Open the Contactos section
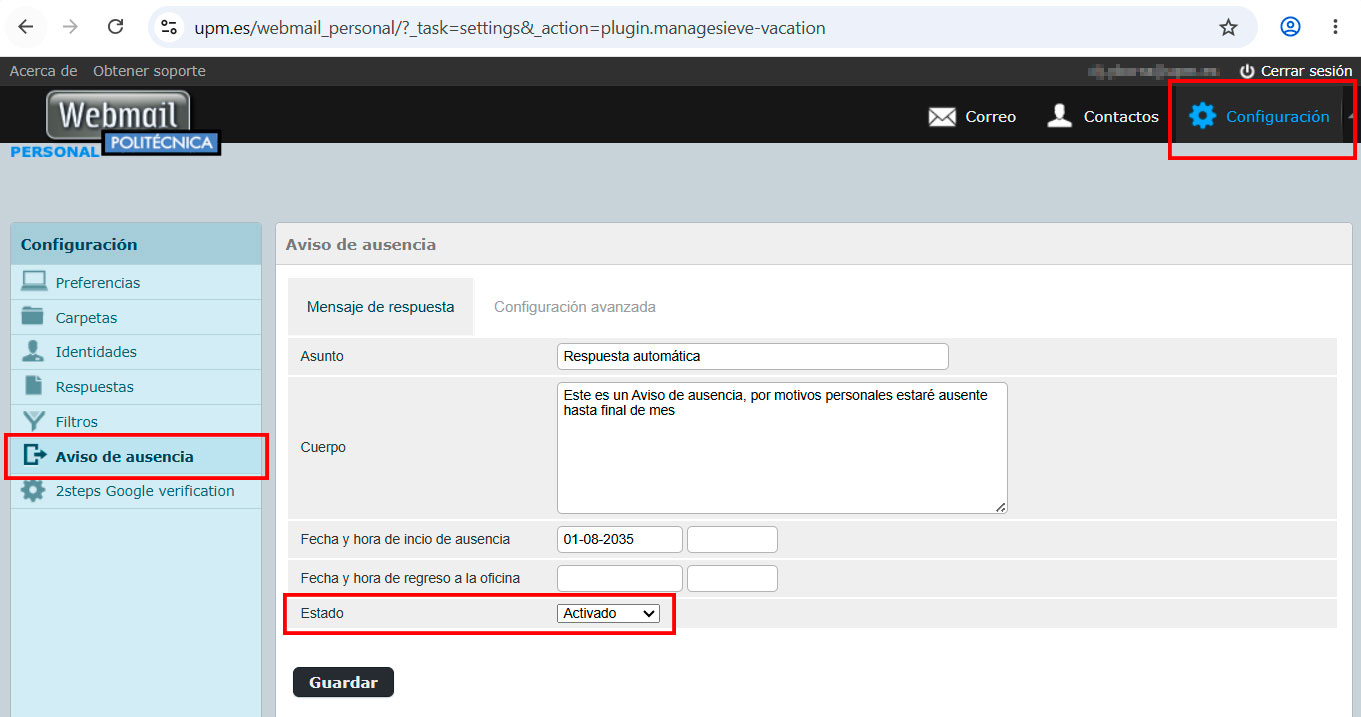 click(x=1121, y=117)
